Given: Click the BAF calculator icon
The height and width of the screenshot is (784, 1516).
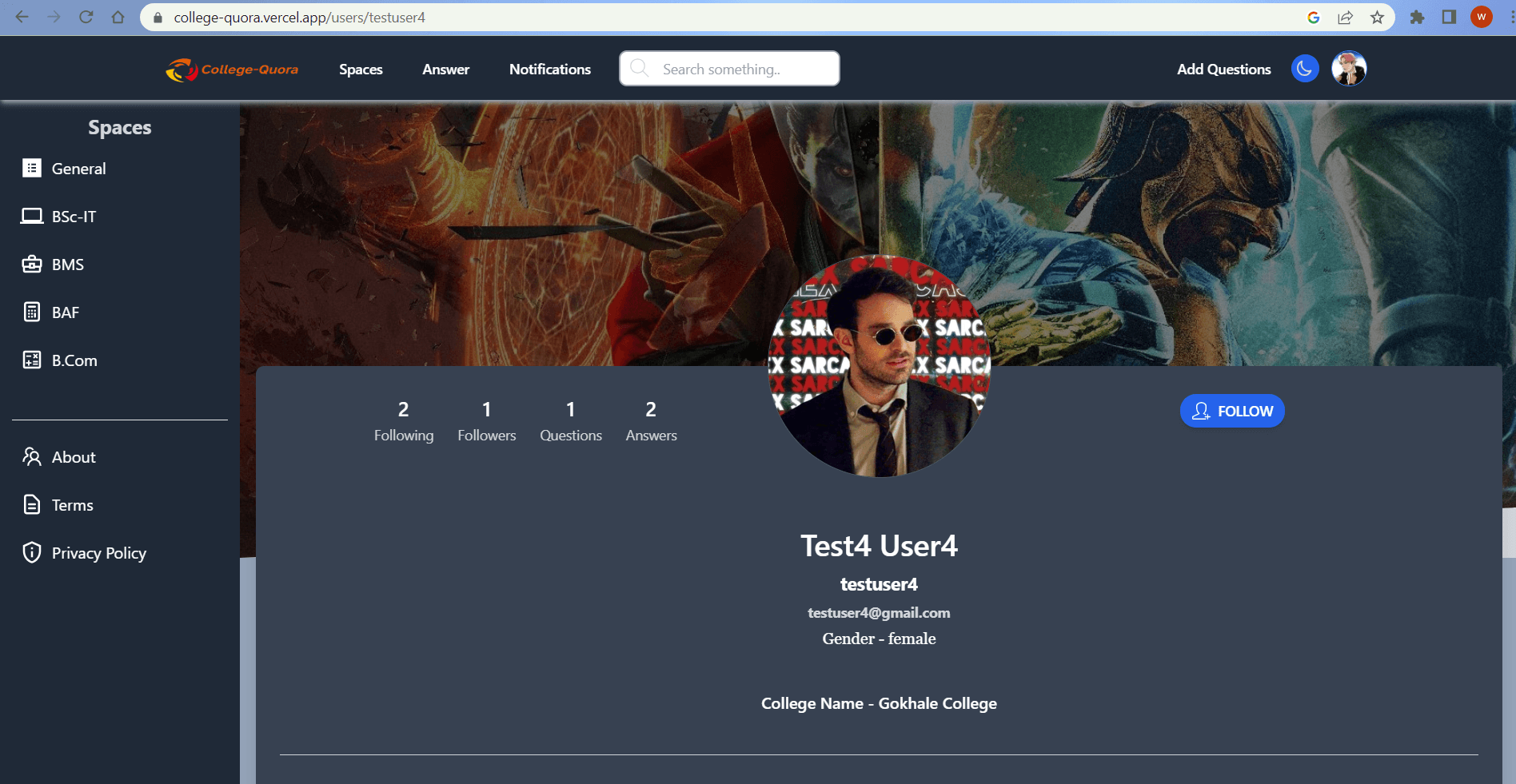Looking at the screenshot, I should (32, 312).
